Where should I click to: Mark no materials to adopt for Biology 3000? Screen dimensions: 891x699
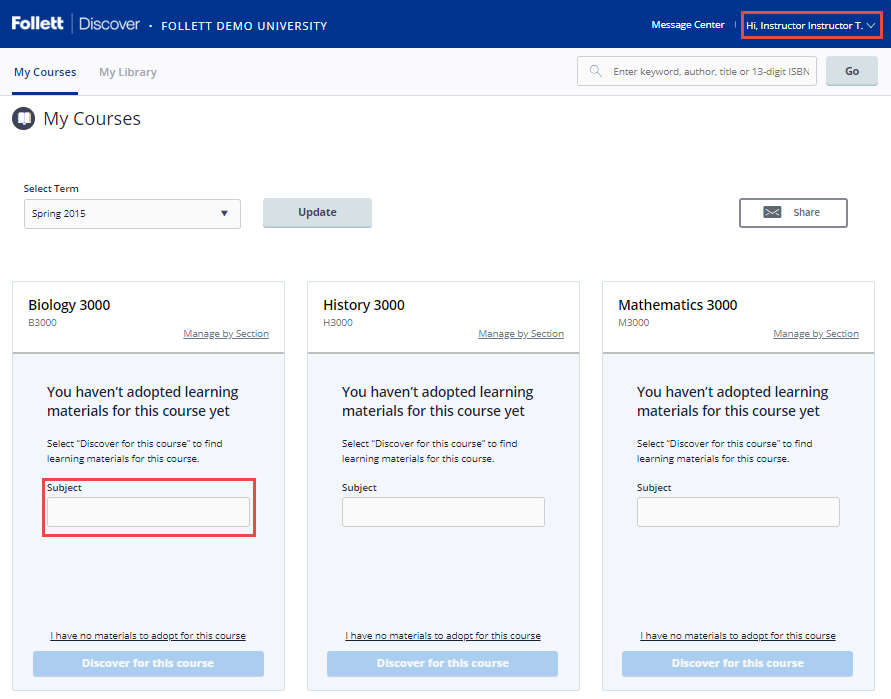tap(148, 636)
